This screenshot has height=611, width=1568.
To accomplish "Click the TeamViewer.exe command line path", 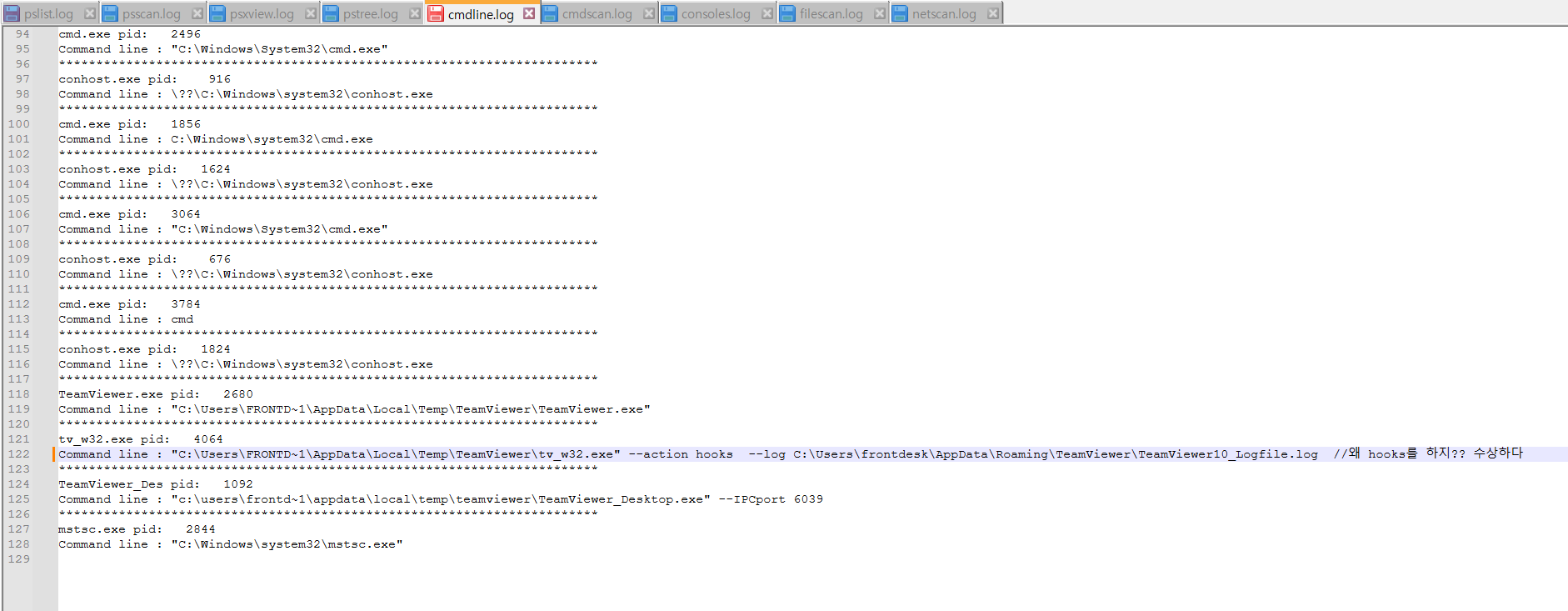I will (411, 409).
